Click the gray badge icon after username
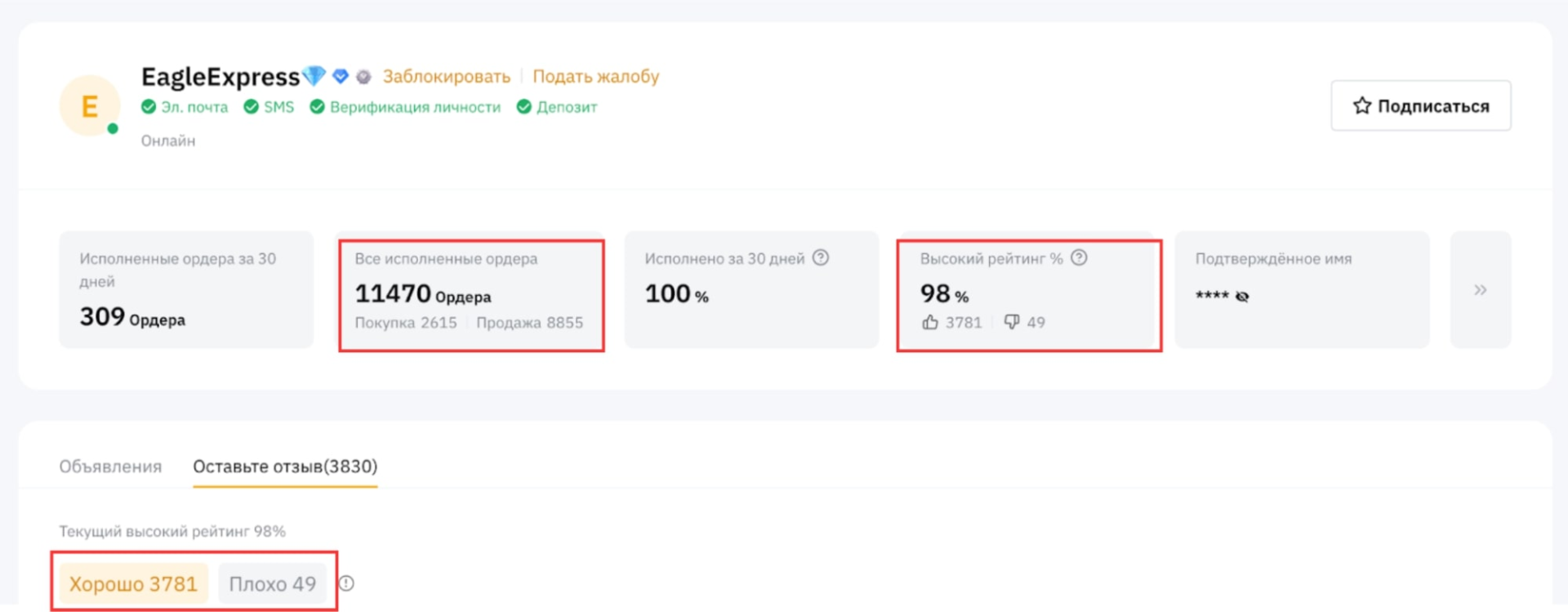Screen dimensions: 1568x612 coord(363,77)
